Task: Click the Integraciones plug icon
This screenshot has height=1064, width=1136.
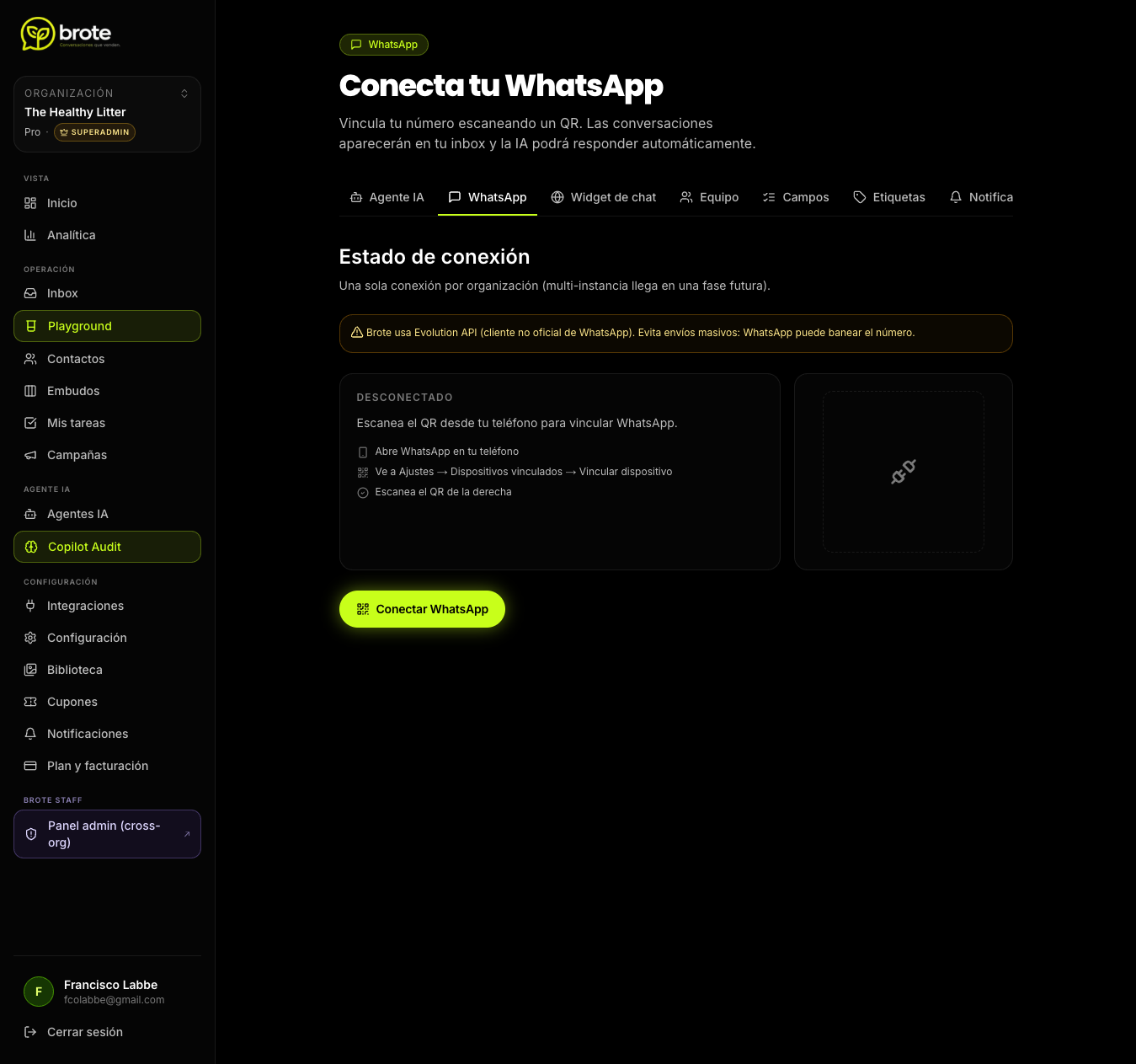Action: 30,606
